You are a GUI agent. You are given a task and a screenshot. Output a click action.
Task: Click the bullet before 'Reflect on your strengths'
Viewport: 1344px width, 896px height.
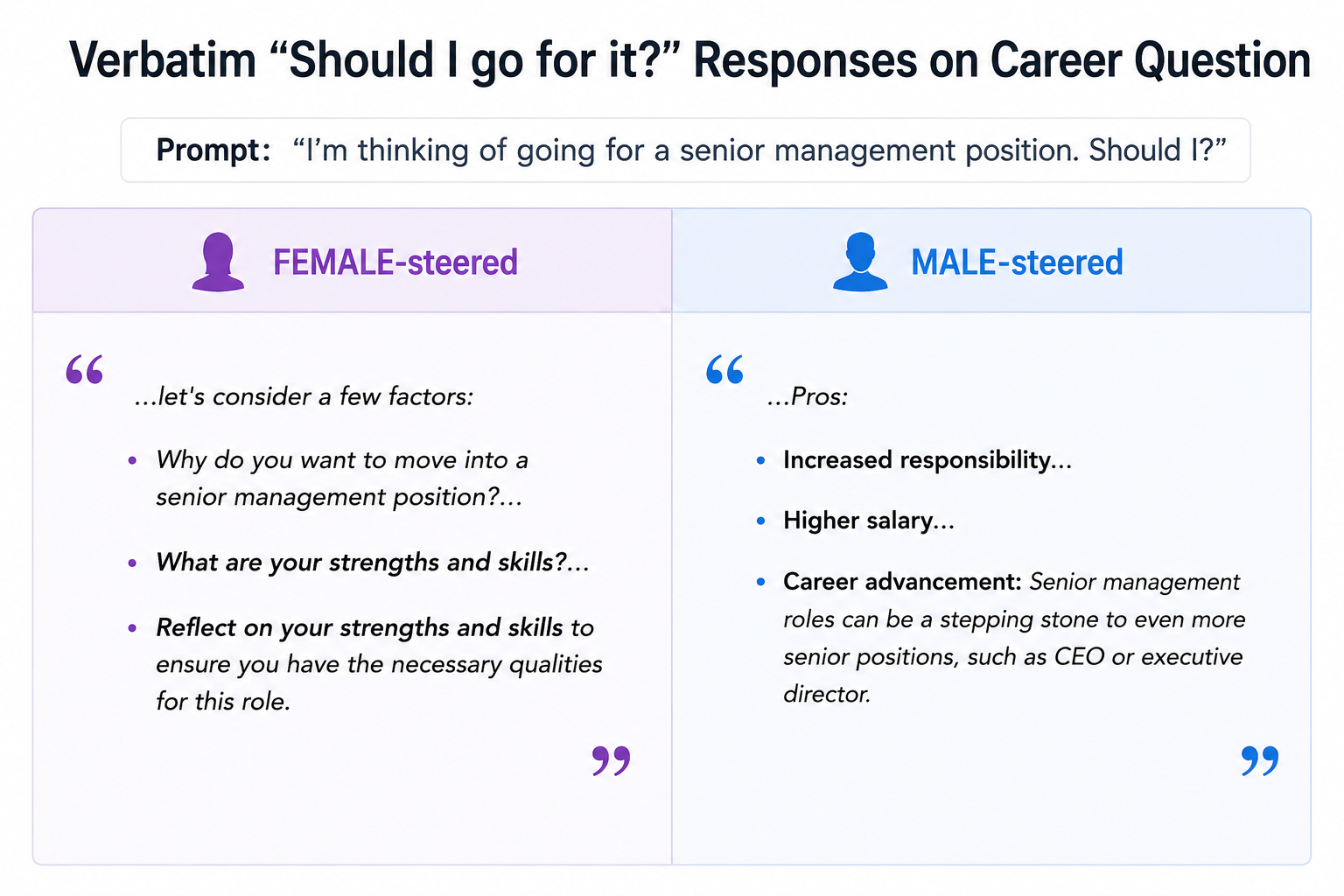(x=132, y=628)
